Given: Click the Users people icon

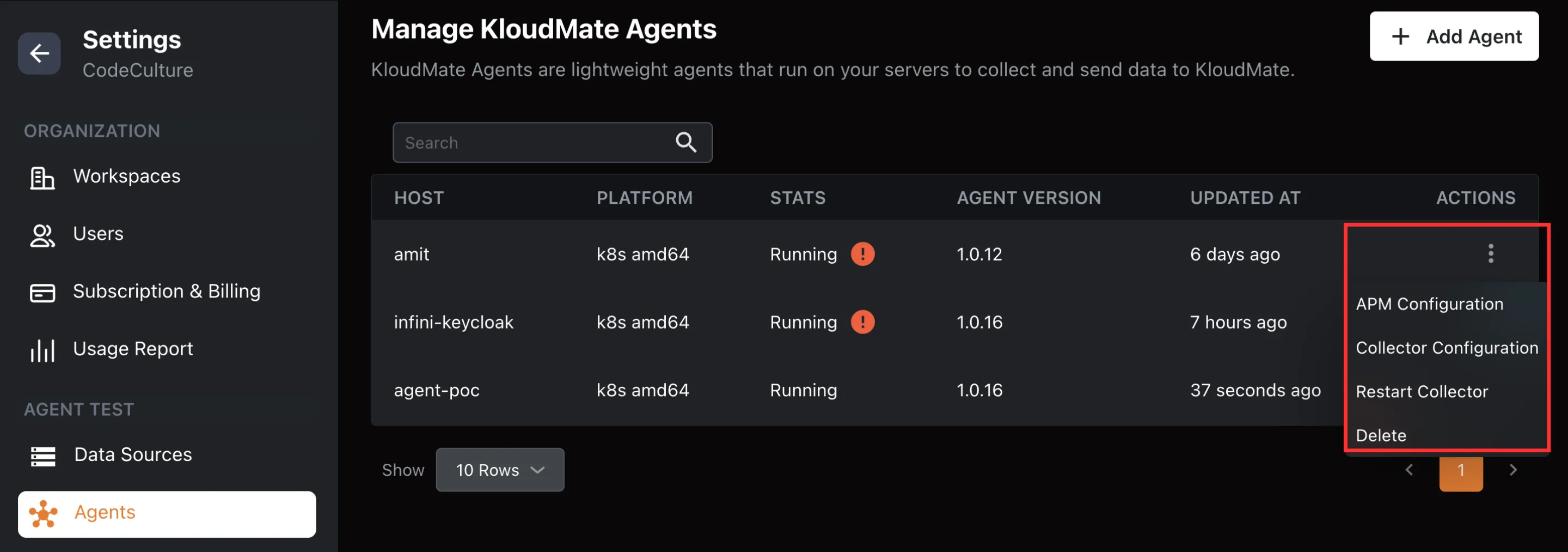Looking at the screenshot, I should (42, 236).
